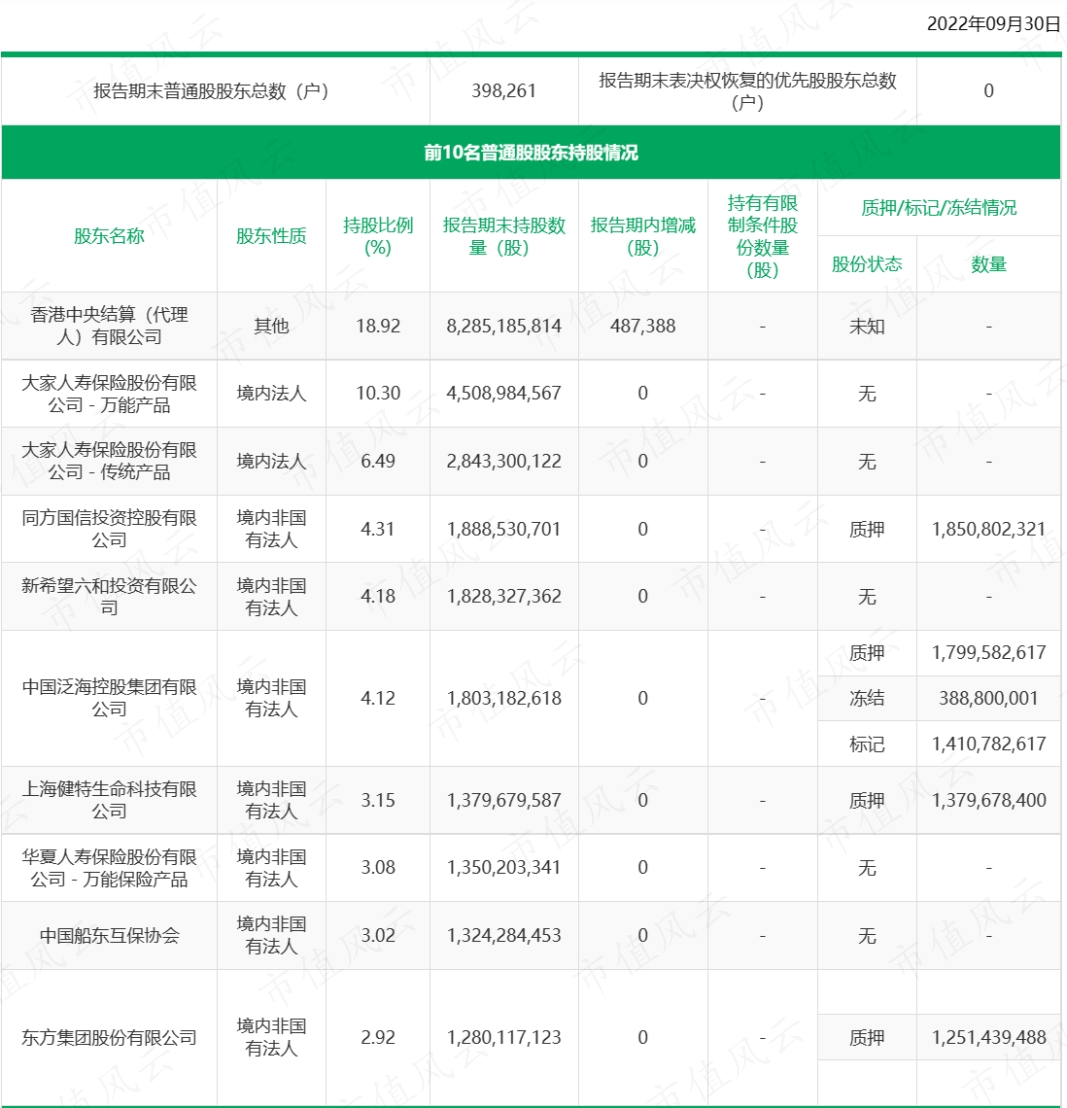Select shareholder 同方国信投资控股有限公司
1067x1108 pixels.
109,529
